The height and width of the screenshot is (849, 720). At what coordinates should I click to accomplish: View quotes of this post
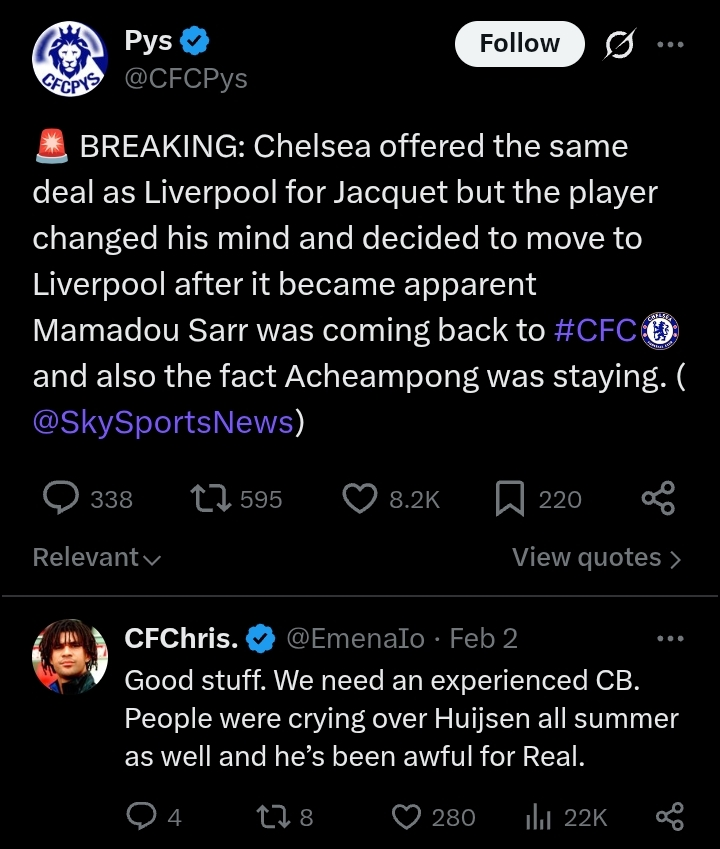click(597, 557)
